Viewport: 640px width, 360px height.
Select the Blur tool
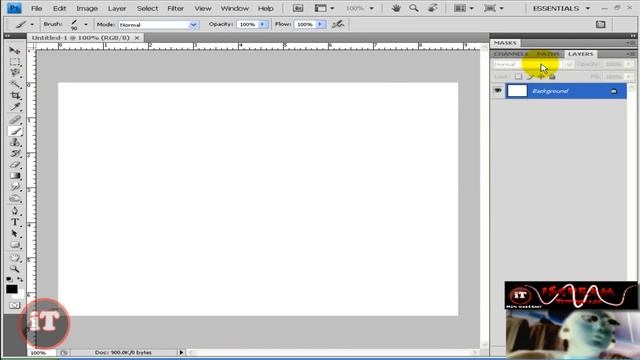[15, 187]
